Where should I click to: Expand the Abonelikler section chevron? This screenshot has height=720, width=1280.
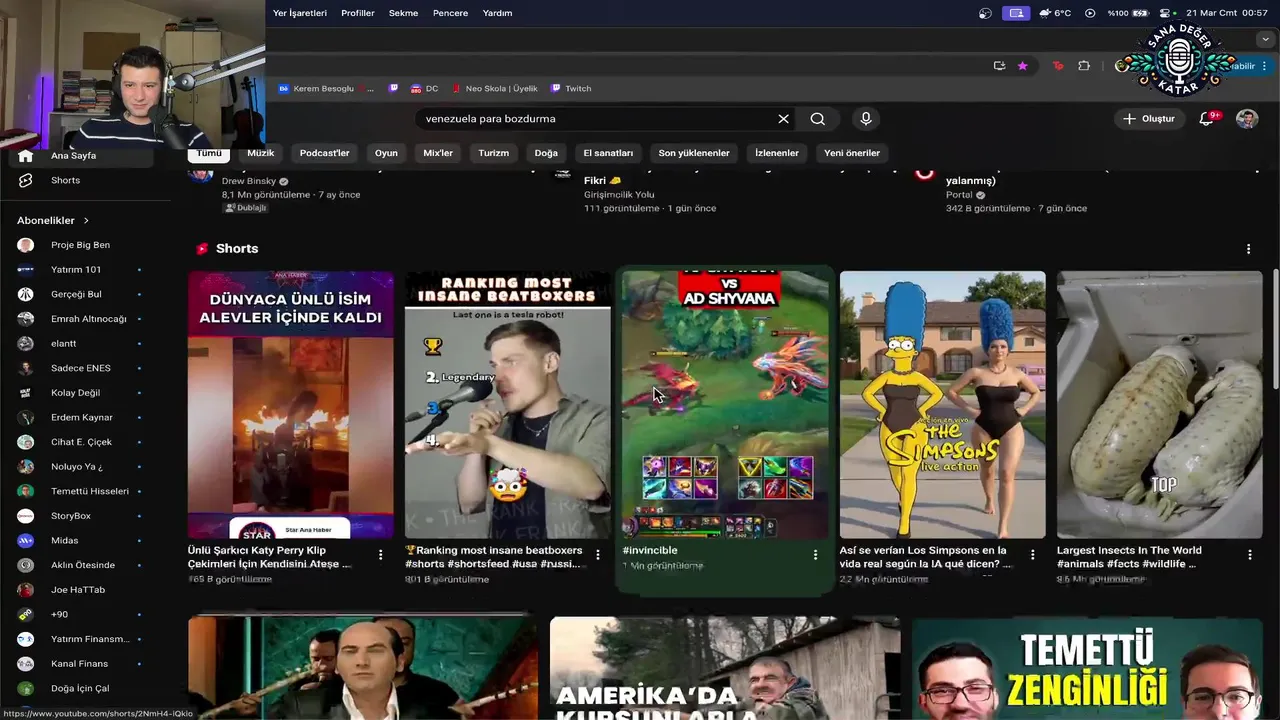(86, 220)
